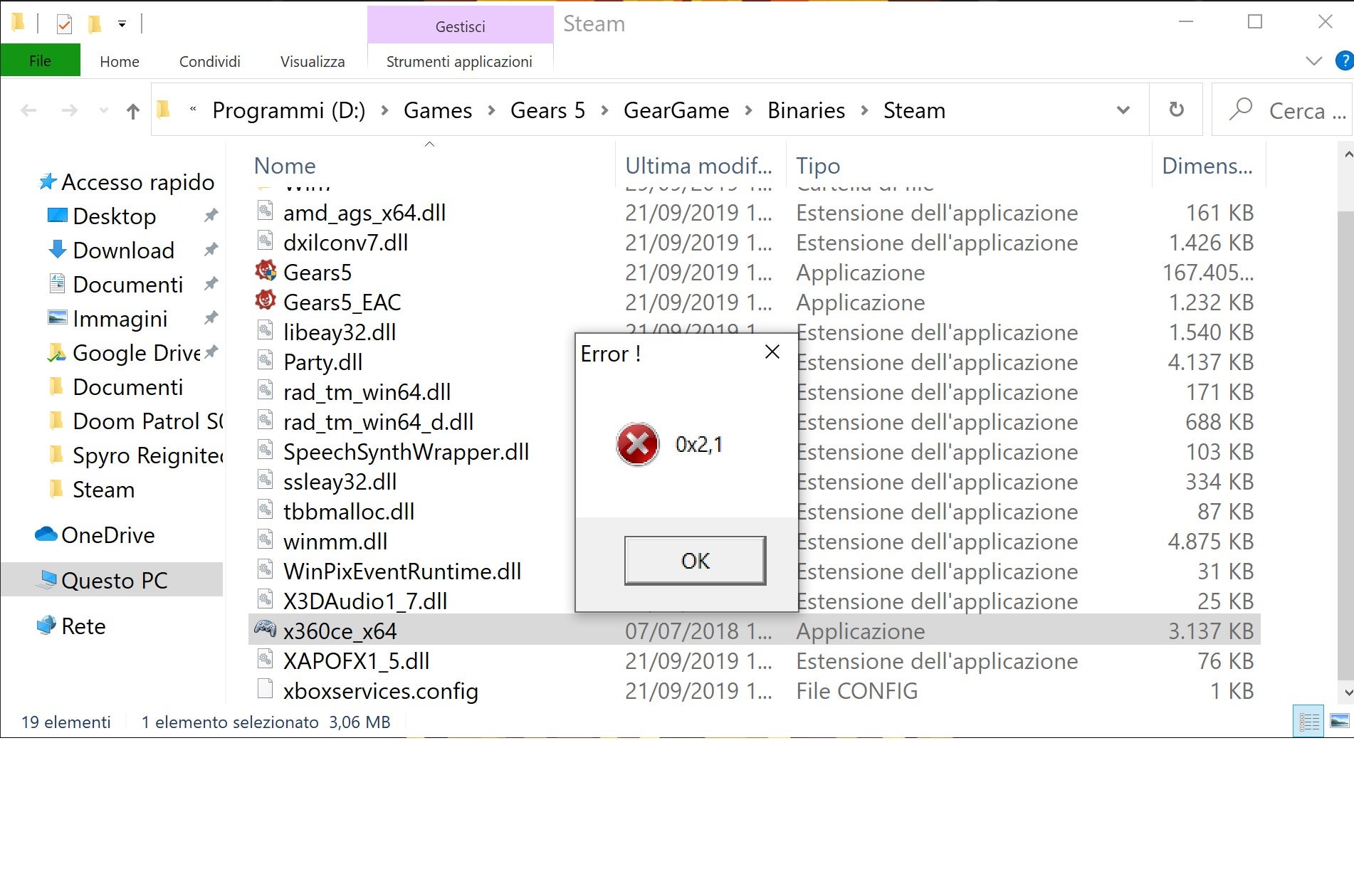Click the amd_ags_x64.dll file icon
Image resolution: width=1354 pixels, height=896 pixels.
pos(265,211)
